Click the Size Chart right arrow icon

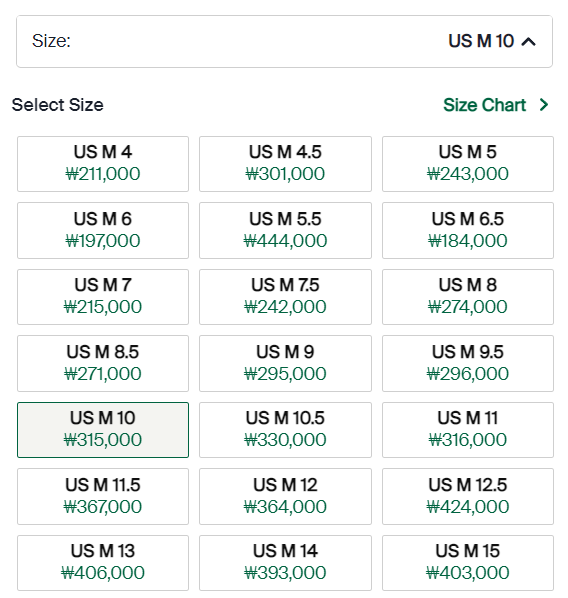pyautogui.click(x=544, y=104)
